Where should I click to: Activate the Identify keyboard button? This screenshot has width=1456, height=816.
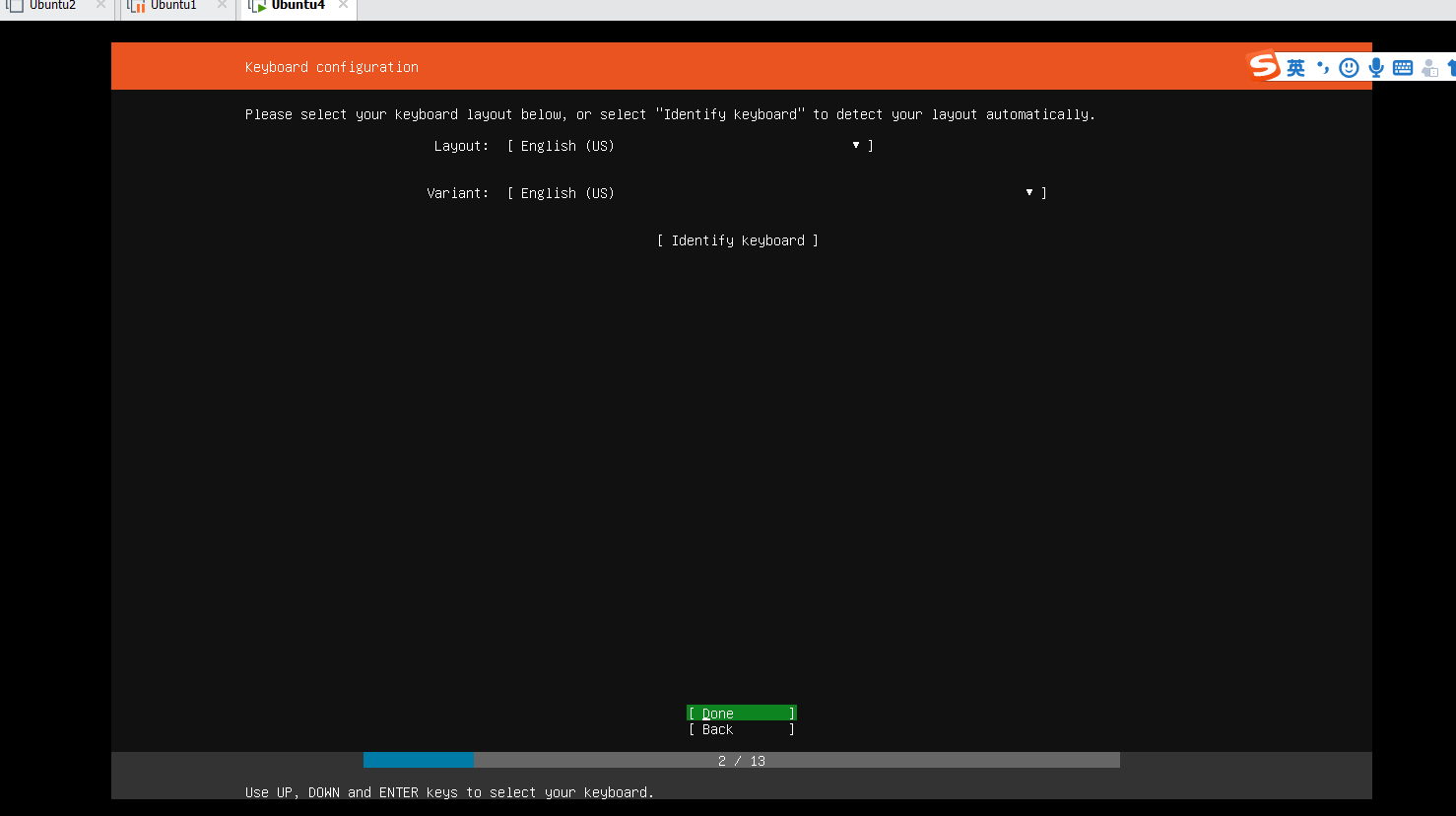click(x=738, y=240)
